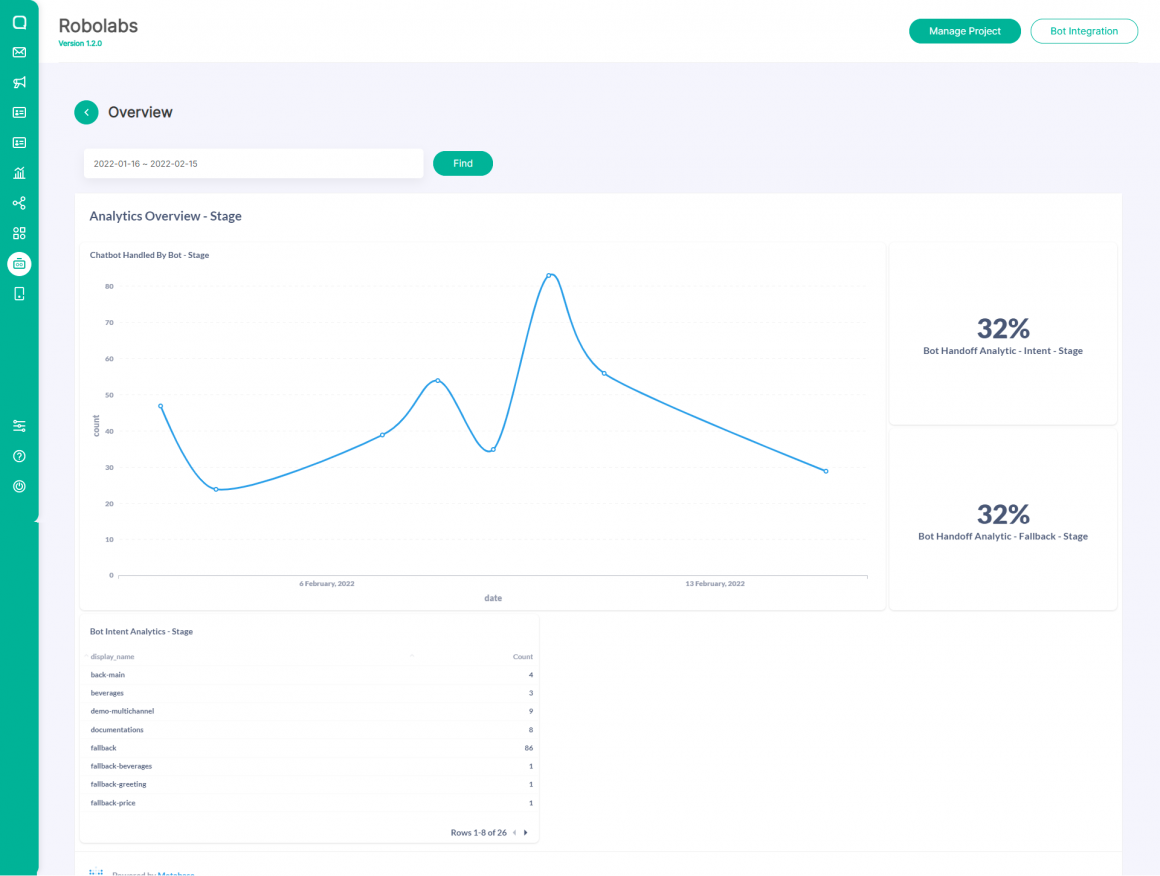Open the first contact card icon in sidebar
The image size is (1160, 876).
click(x=18, y=112)
